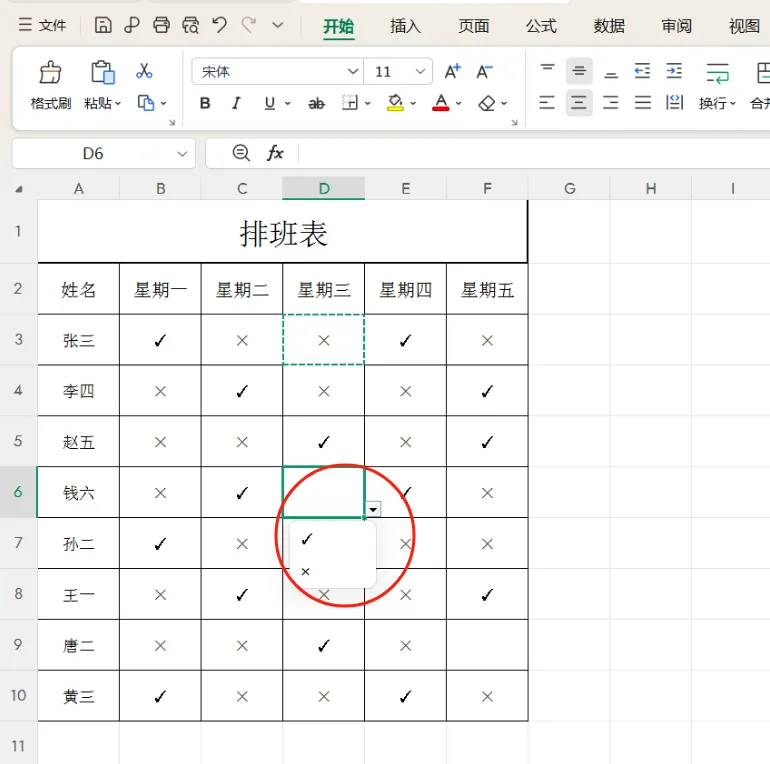The image size is (770, 764).
Task: Toggle underline formatting
Action: coord(270,103)
